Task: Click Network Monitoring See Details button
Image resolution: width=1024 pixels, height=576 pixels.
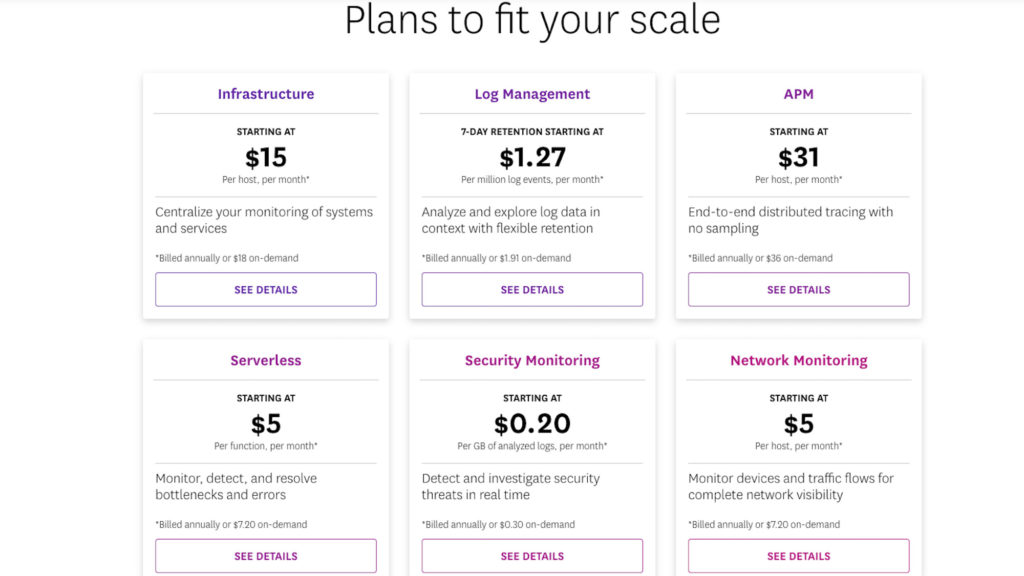Action: pyautogui.click(x=799, y=556)
